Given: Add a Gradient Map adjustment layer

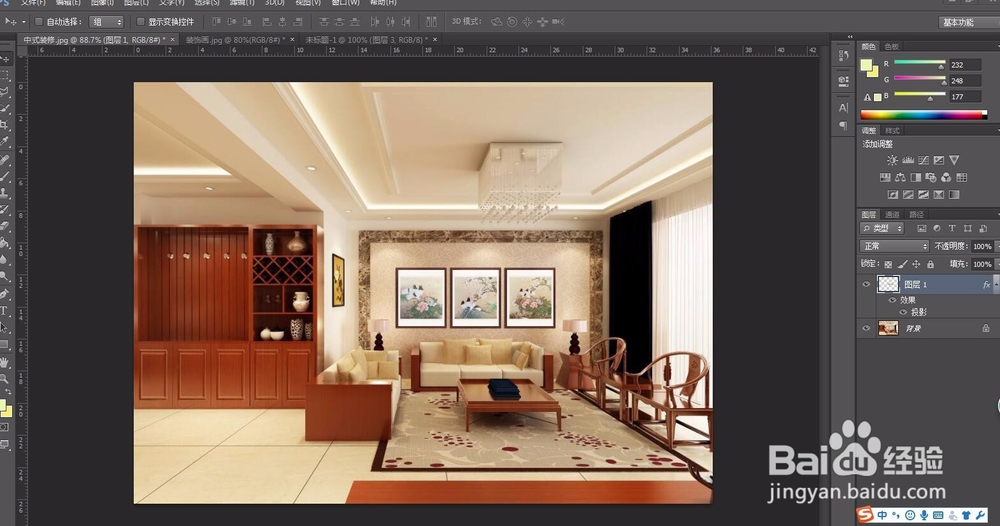Looking at the screenshot, I should point(954,194).
